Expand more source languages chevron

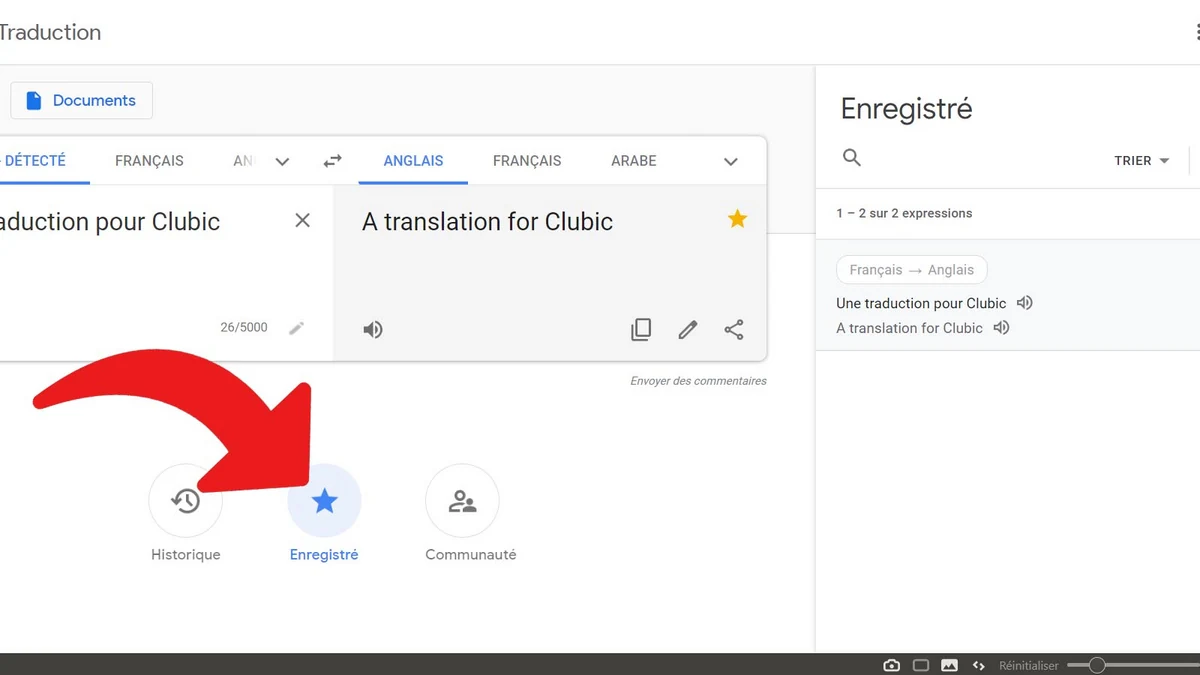click(282, 161)
